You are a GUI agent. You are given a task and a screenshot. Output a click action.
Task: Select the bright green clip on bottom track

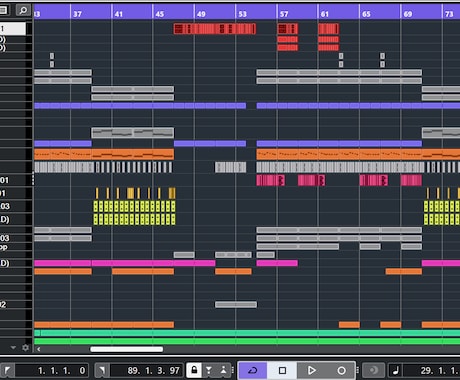click(247, 341)
